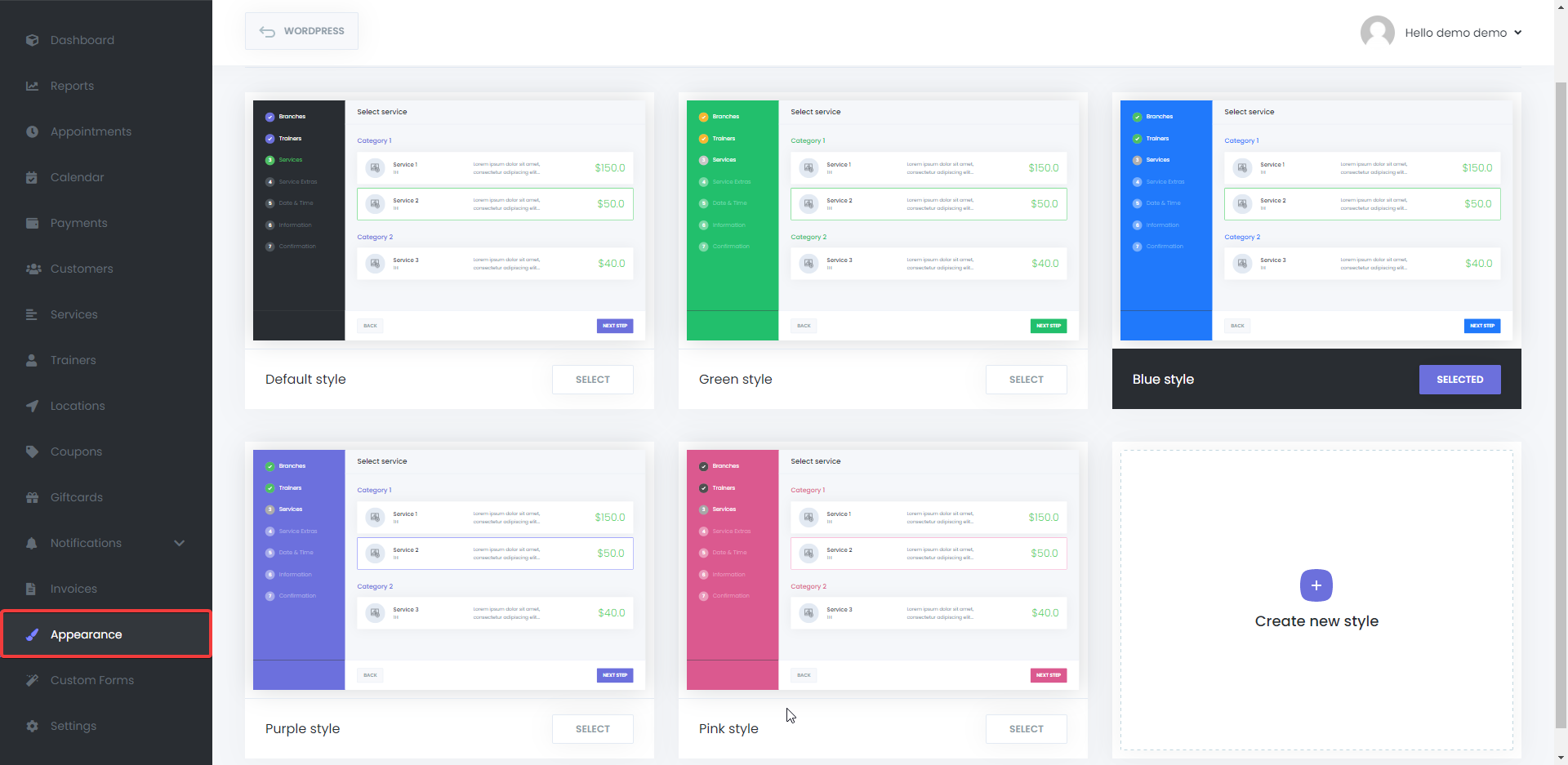
Task: Expand the Notifications sidebar submenu
Action: coord(179,542)
